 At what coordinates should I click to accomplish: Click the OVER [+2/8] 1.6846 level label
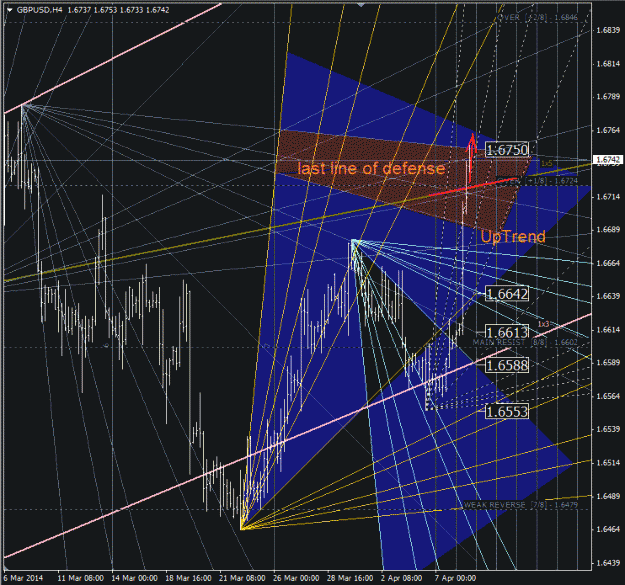pyautogui.click(x=537, y=17)
